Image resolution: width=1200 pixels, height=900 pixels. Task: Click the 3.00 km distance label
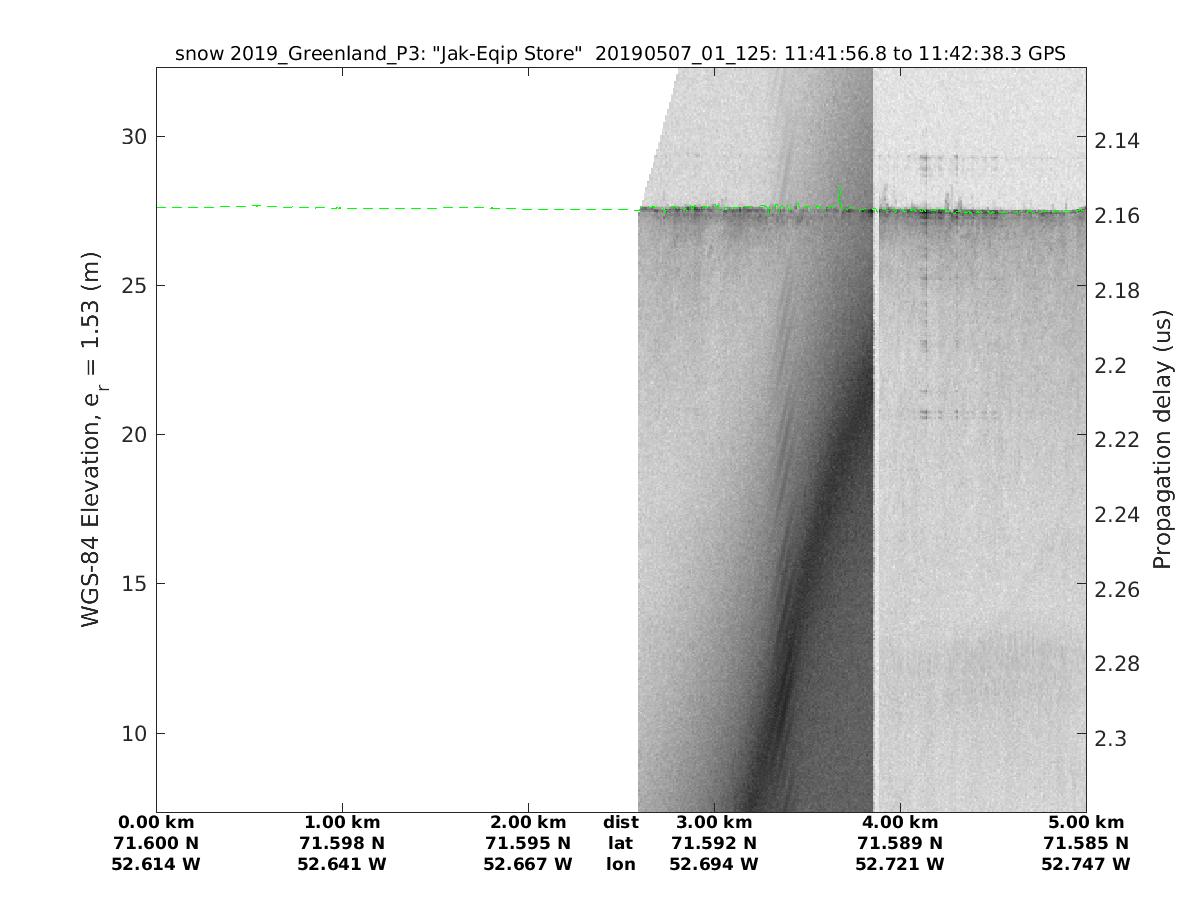713,822
